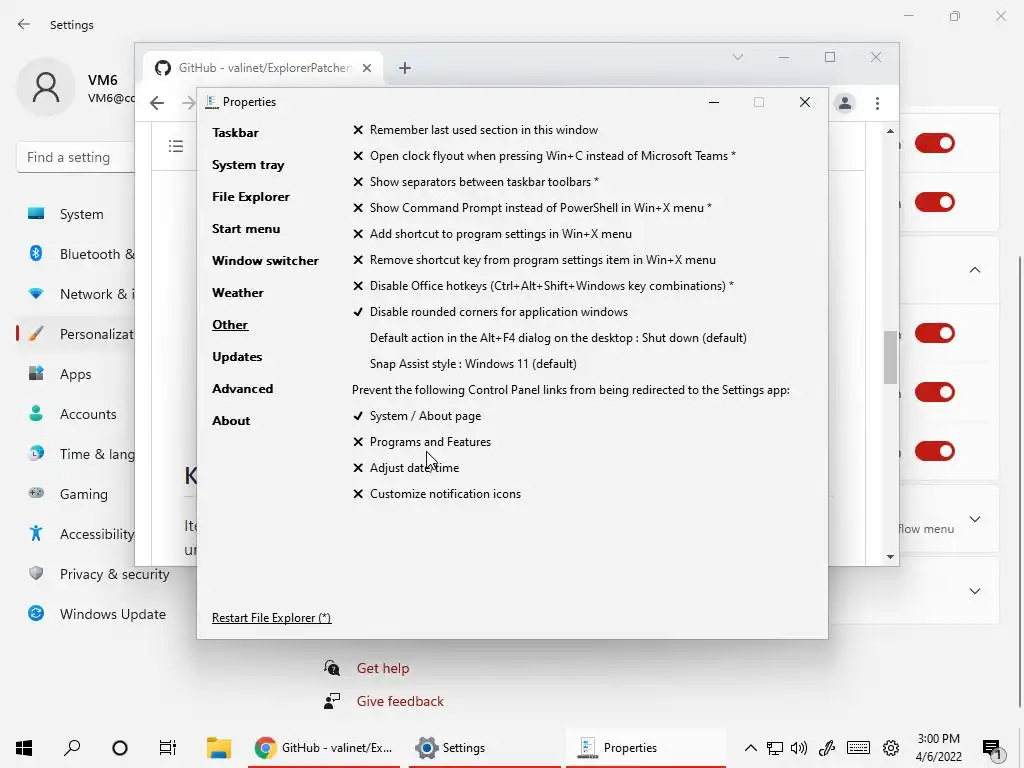The image size is (1024, 768).
Task: Expand the bottom collapsed Settings section
Action: [975, 591]
